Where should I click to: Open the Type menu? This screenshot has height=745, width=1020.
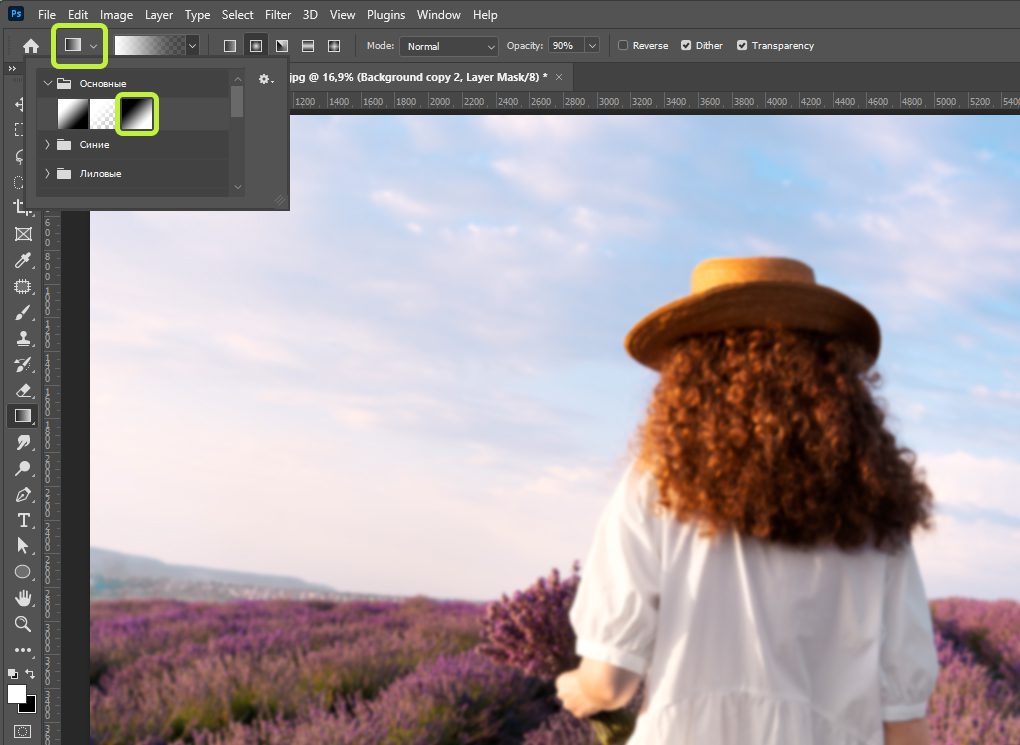pyautogui.click(x=197, y=14)
